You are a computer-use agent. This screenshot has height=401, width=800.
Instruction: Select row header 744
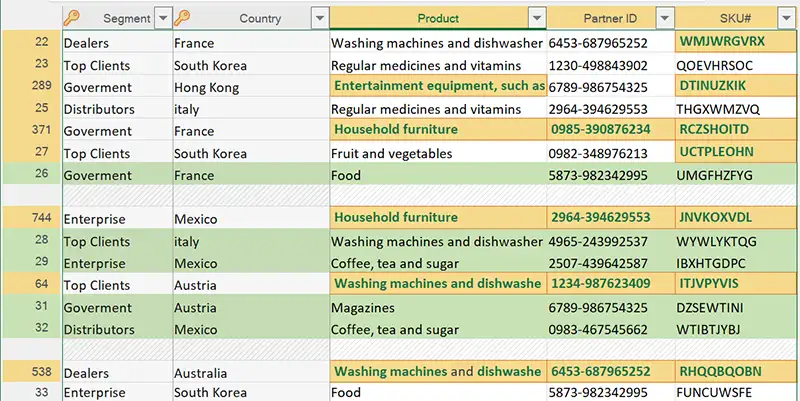click(33, 218)
